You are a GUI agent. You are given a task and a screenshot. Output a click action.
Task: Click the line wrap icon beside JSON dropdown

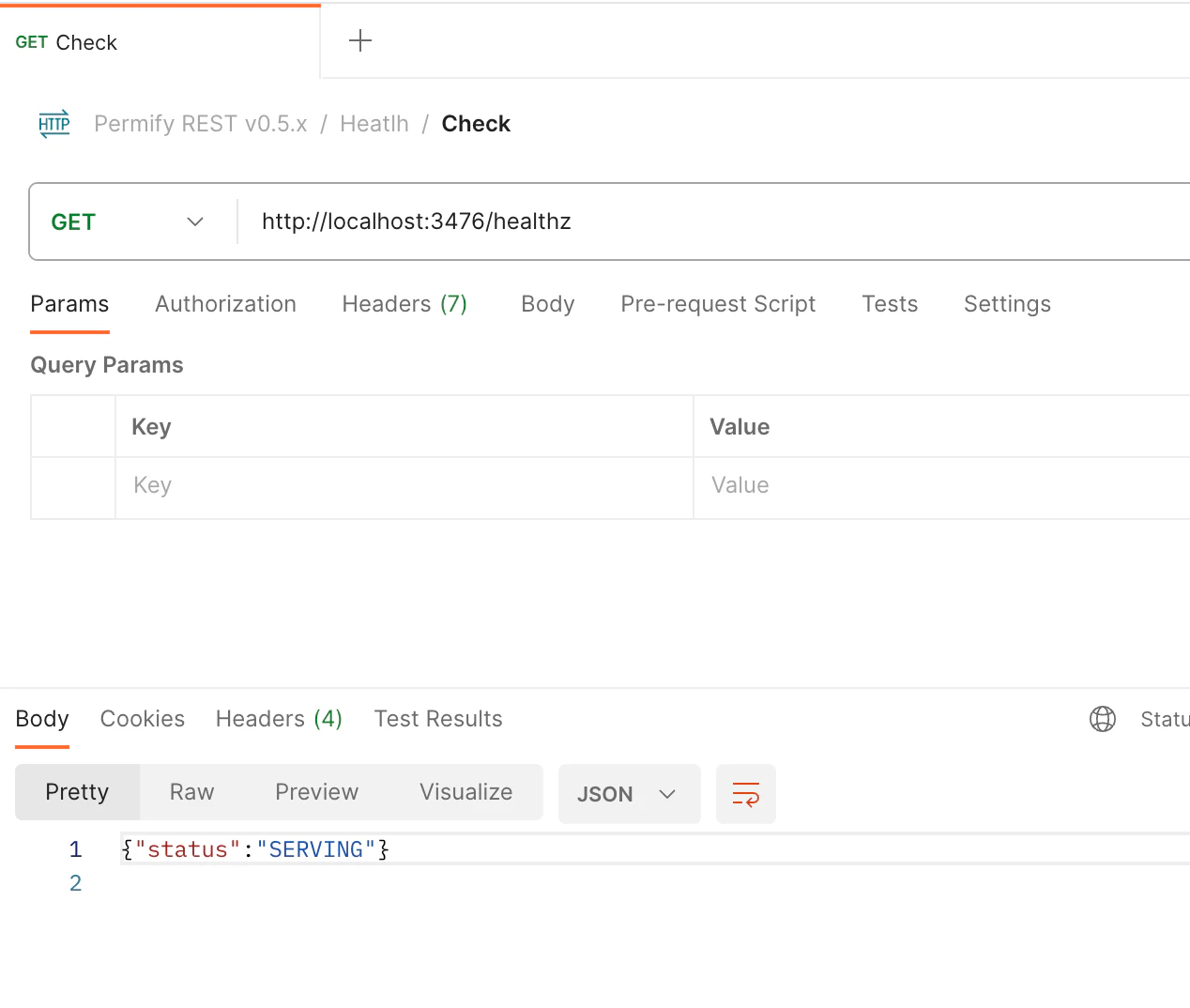click(745, 793)
